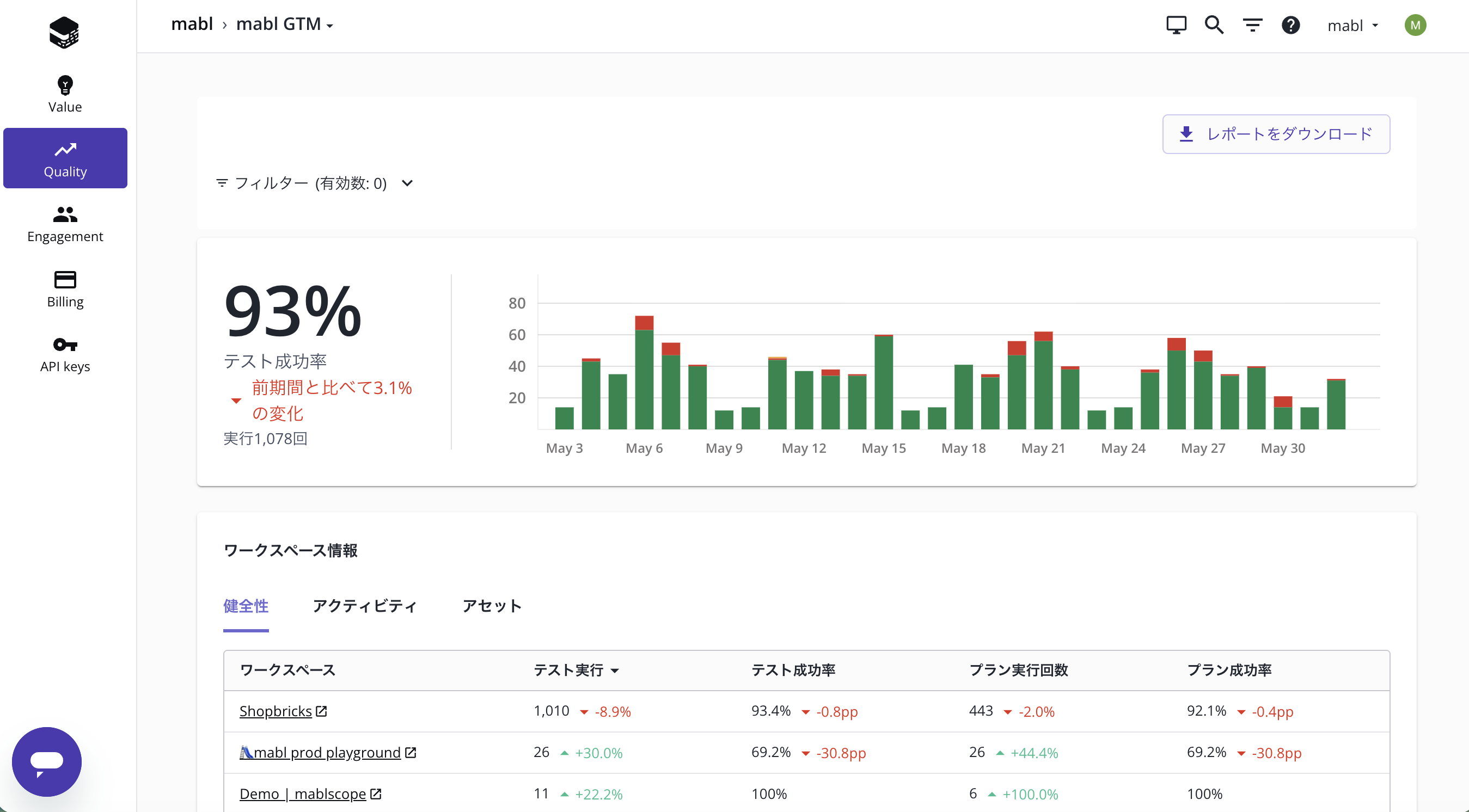The height and width of the screenshot is (812, 1469).
Task: Open the Demo | mablscope workspace link
Action: (303, 793)
